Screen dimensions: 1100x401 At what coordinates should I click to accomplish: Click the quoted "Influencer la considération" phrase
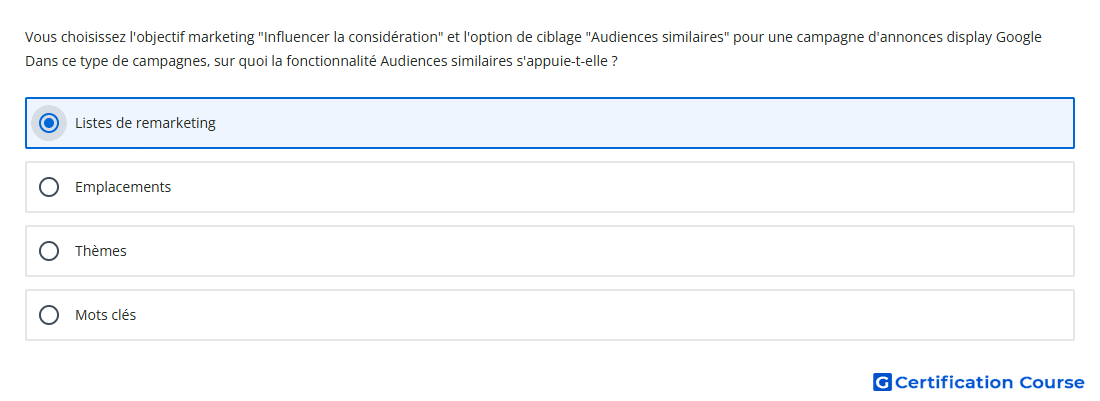coord(350,37)
